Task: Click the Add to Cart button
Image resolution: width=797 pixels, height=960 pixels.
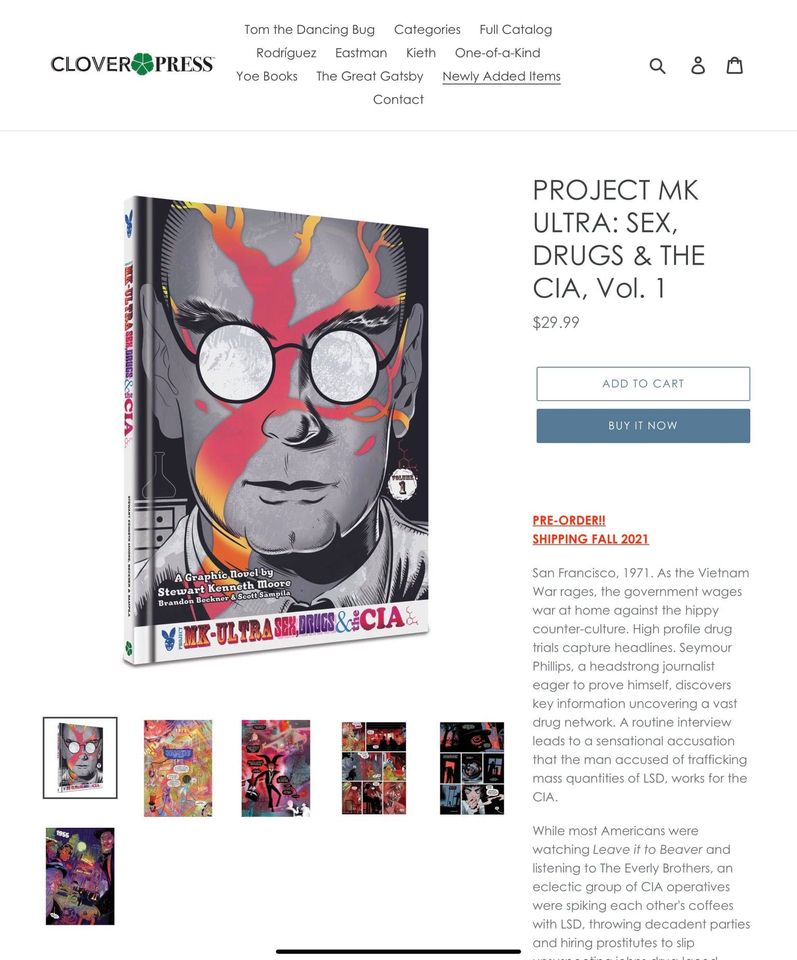Action: tap(643, 384)
